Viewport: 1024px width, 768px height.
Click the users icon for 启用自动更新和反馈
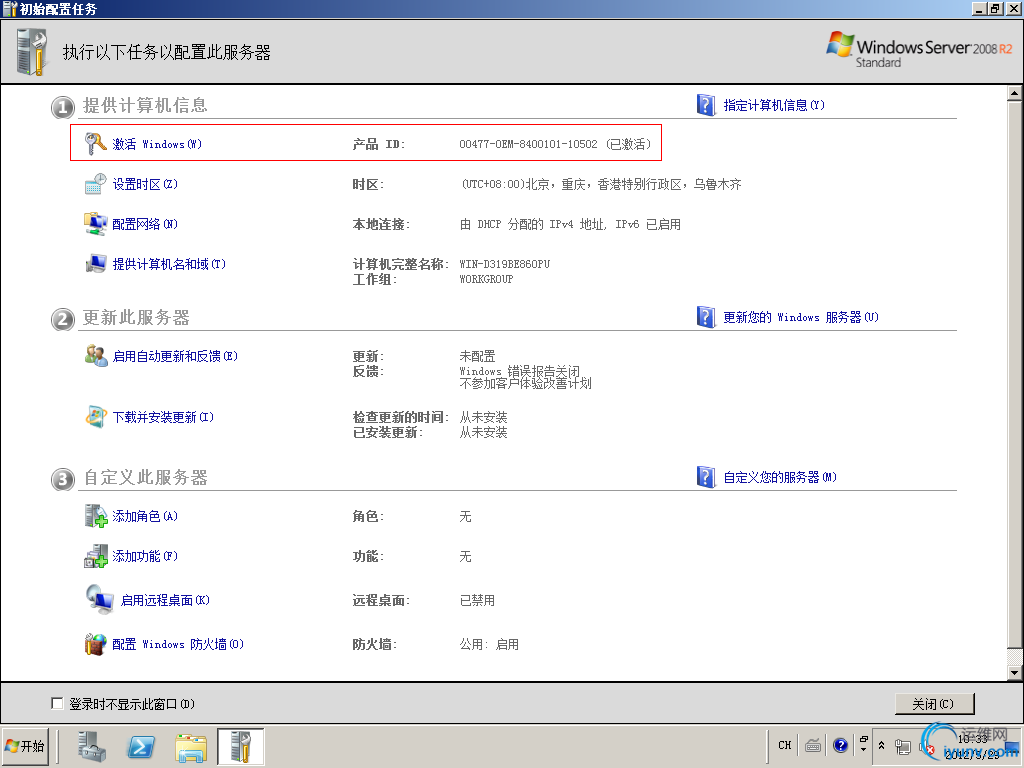pyautogui.click(x=95, y=356)
